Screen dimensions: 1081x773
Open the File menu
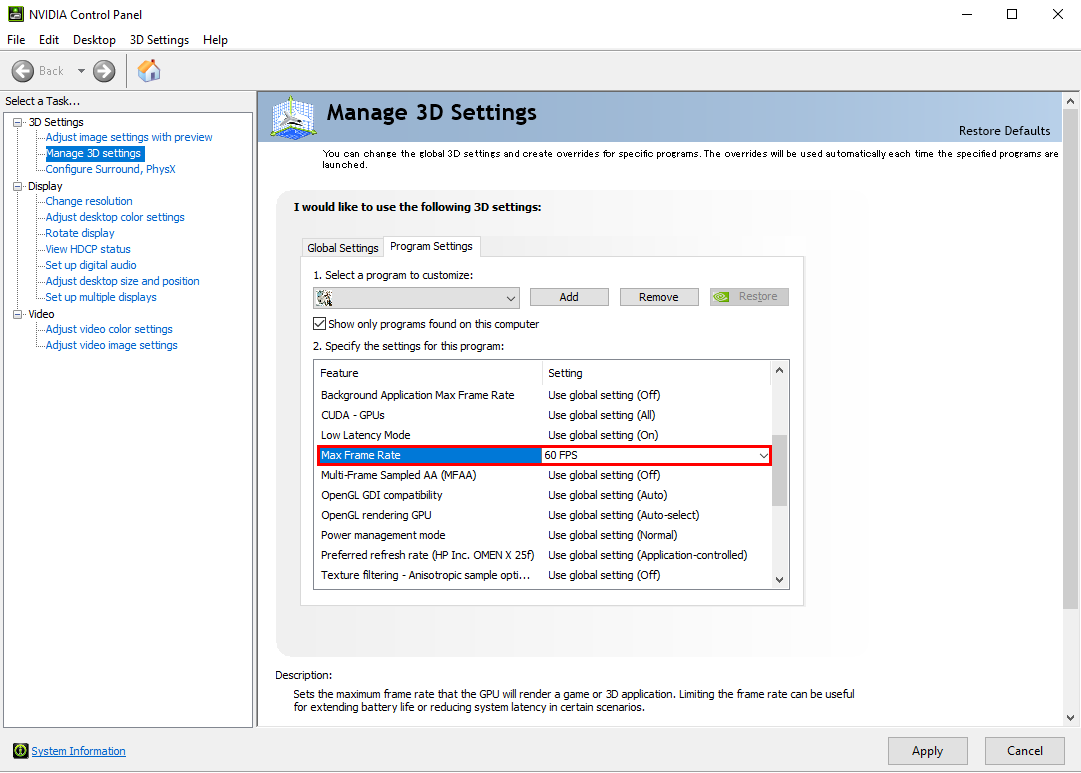tap(16, 40)
